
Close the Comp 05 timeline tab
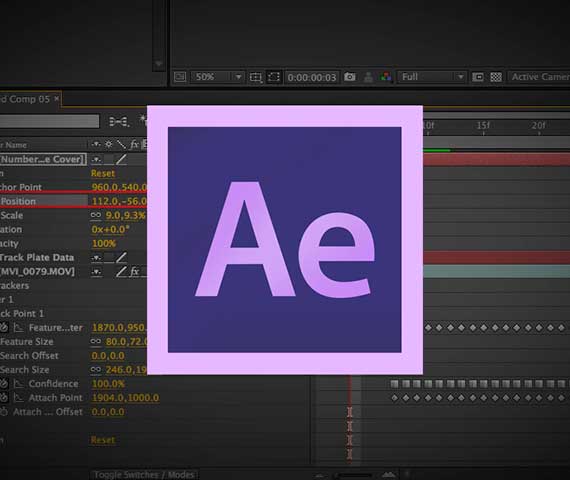57,99
